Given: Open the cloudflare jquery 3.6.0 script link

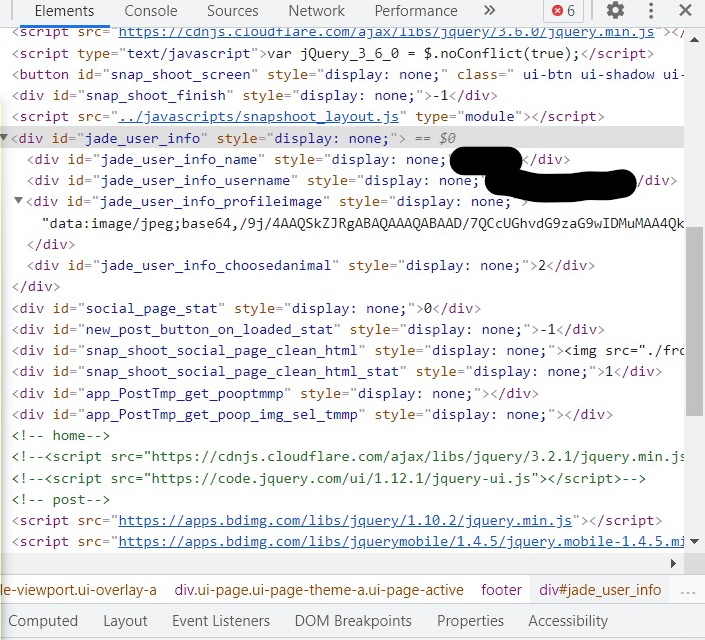Looking at the screenshot, I should coord(386,32).
